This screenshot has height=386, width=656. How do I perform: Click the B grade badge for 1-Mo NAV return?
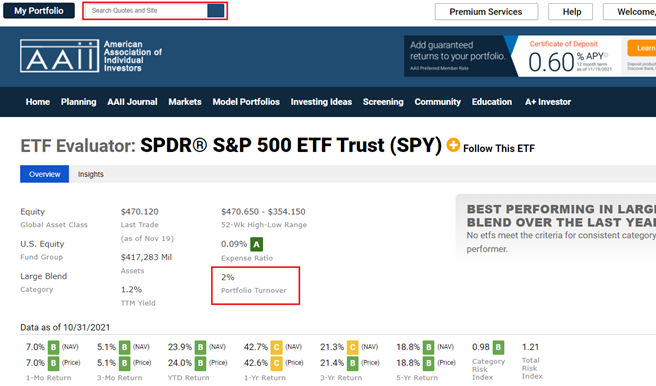53,347
